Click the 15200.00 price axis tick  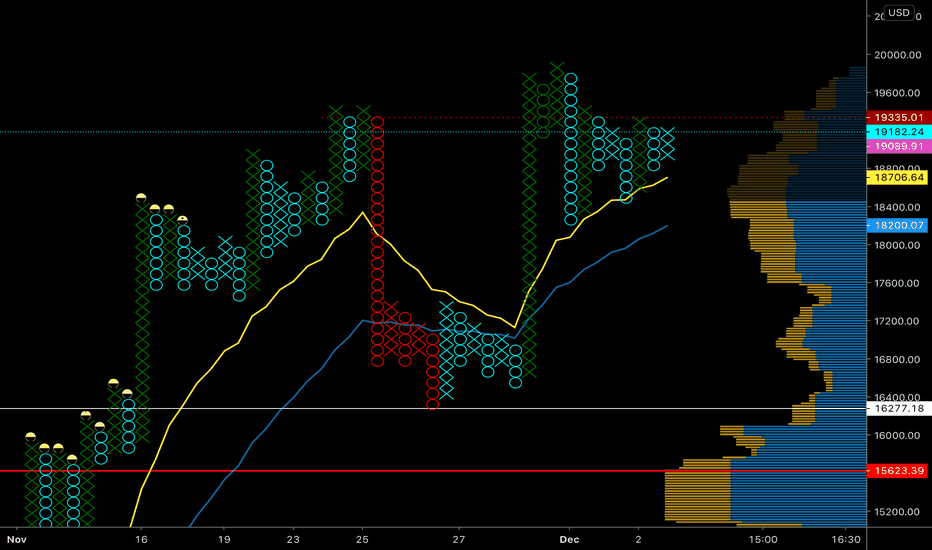897,511
